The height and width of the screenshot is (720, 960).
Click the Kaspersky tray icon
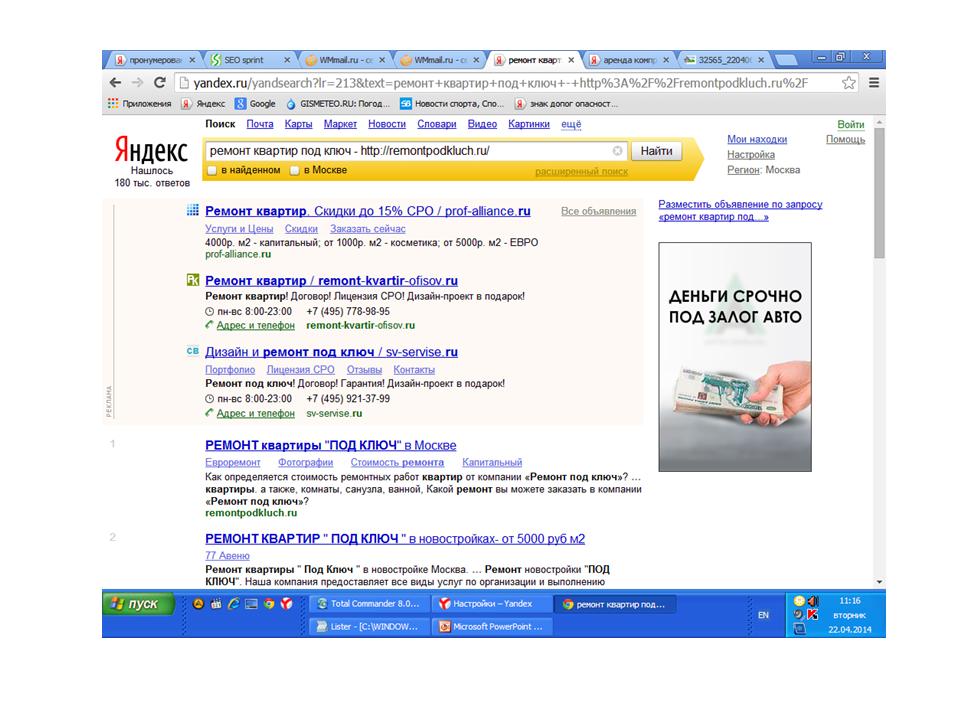(812, 614)
